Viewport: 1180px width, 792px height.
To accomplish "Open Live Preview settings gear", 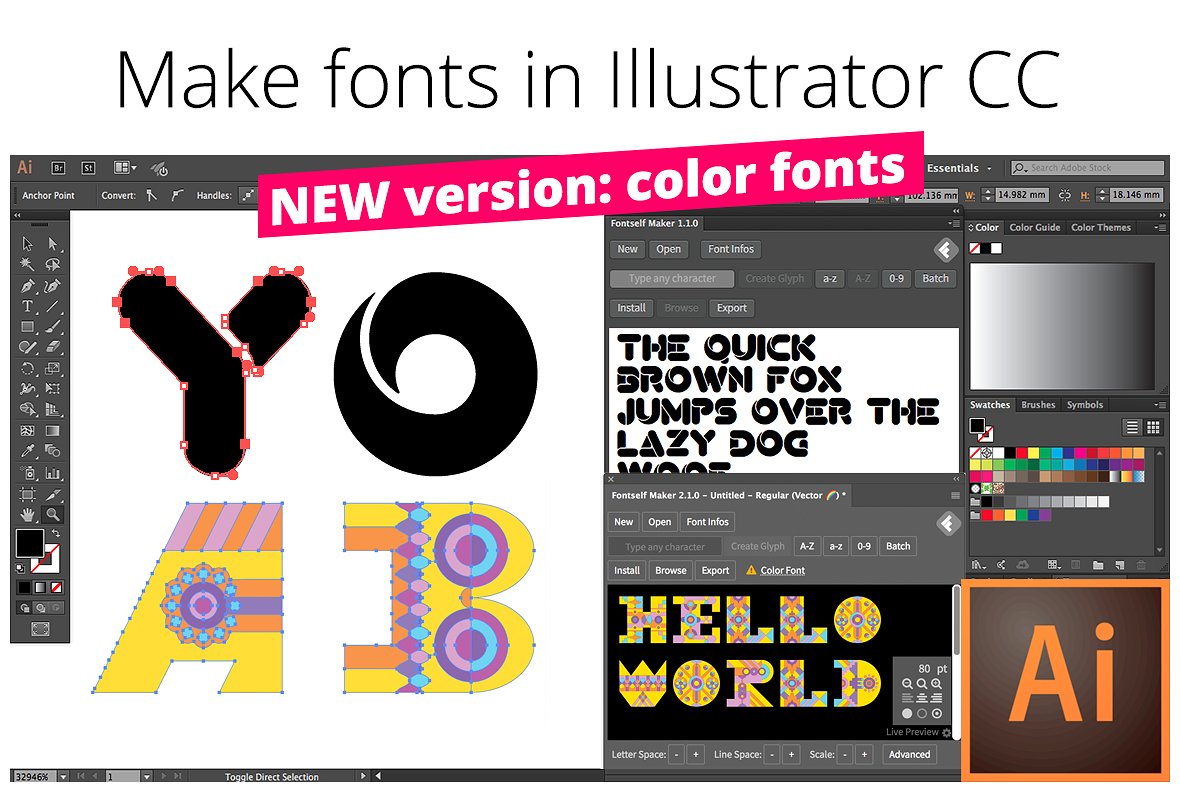I will coord(947,733).
